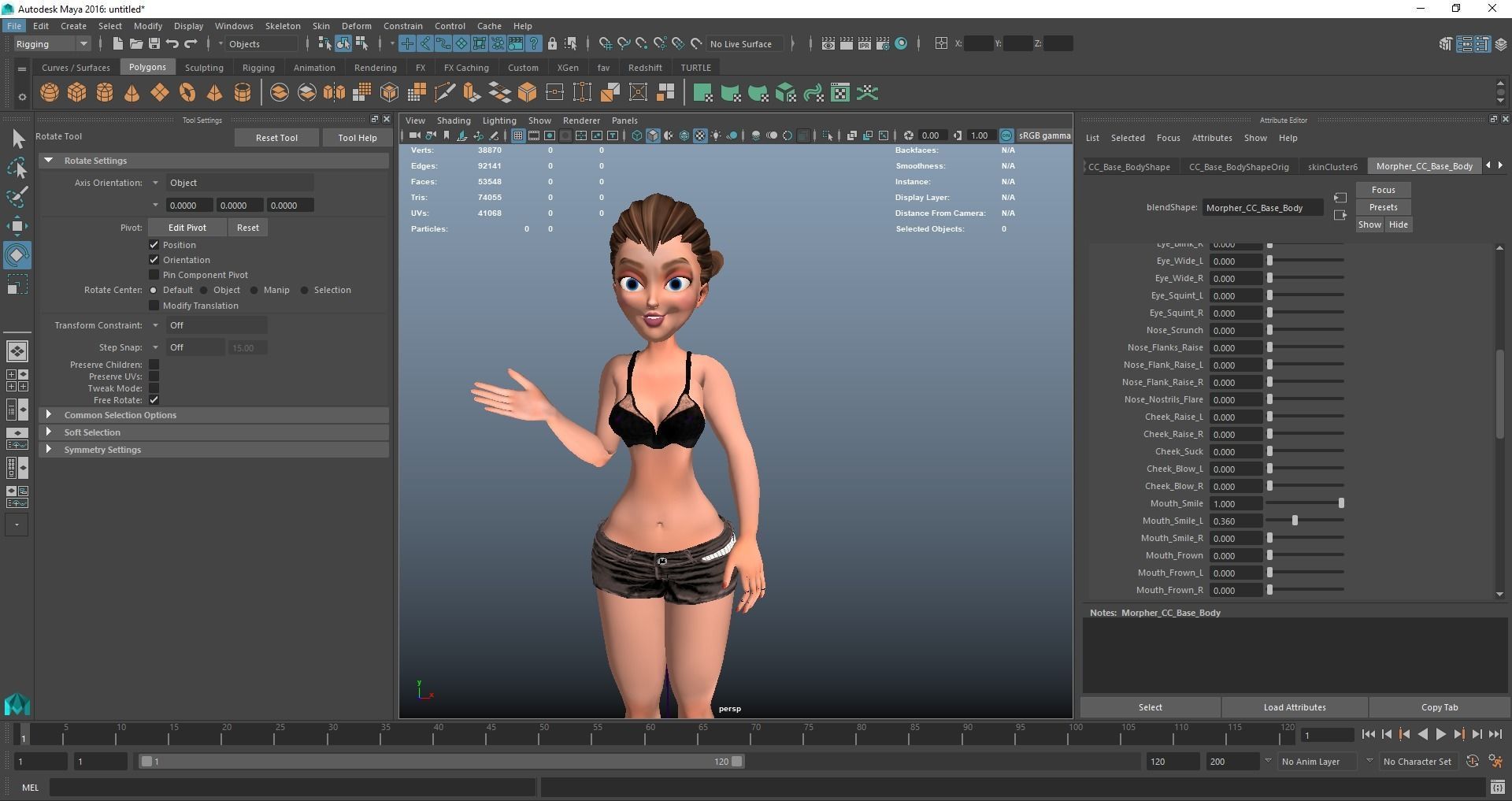1512x801 pixels.
Task: Click the New Scene icon
Action: pos(117,44)
